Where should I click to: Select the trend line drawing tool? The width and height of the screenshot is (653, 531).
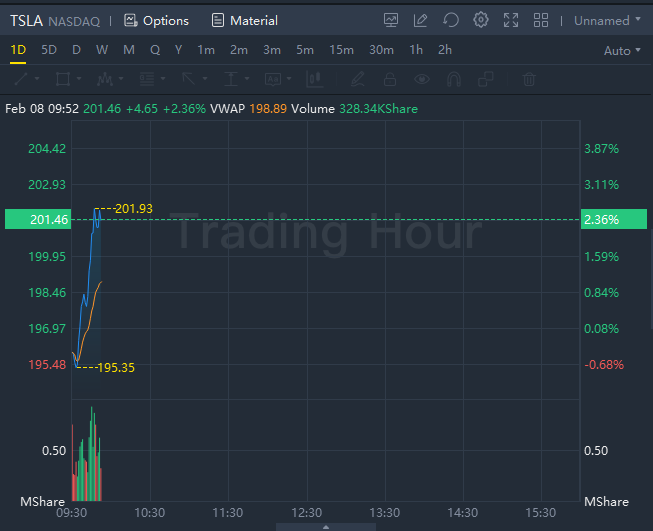point(21,79)
